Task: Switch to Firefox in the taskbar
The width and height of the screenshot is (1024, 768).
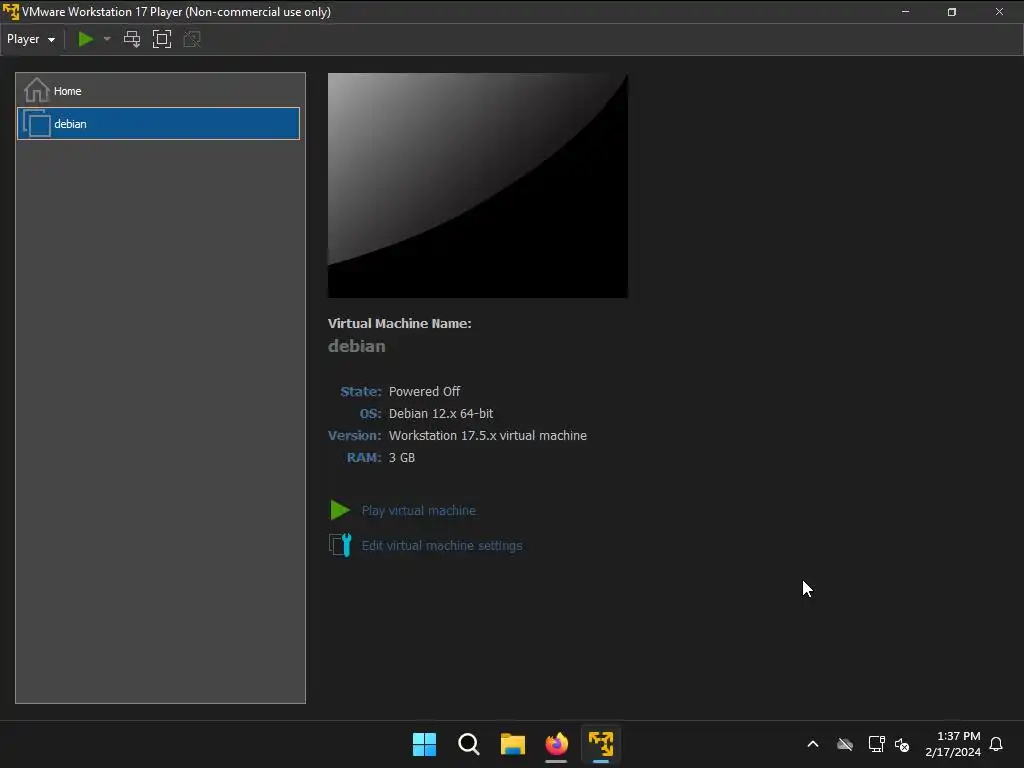Action: [556, 744]
